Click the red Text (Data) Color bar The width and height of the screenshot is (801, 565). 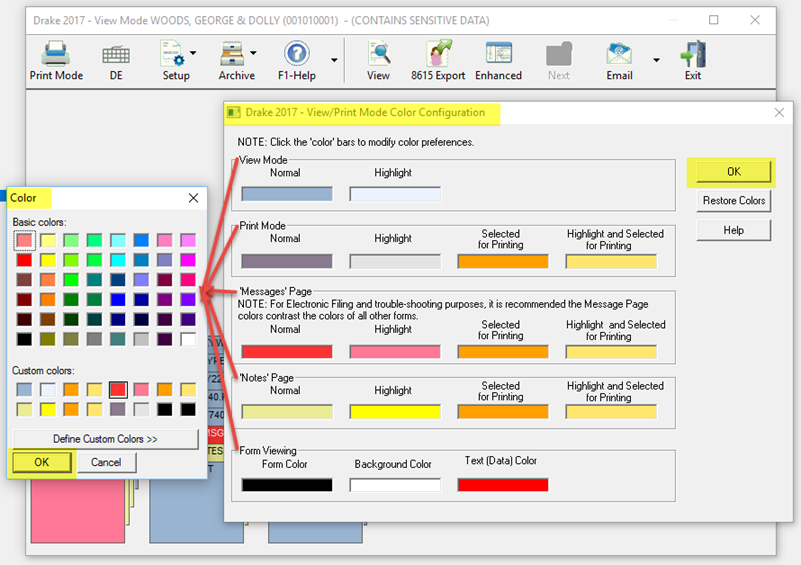click(503, 485)
